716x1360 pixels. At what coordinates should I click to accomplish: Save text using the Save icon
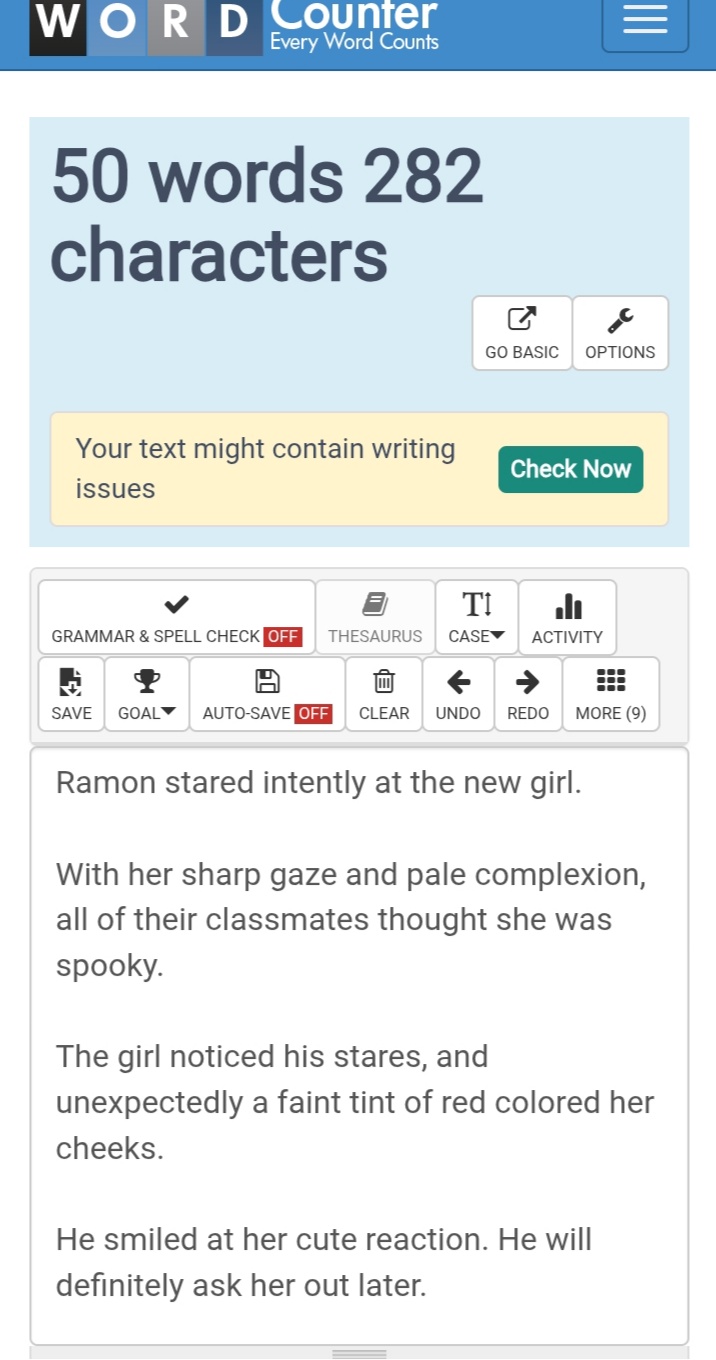coord(71,682)
